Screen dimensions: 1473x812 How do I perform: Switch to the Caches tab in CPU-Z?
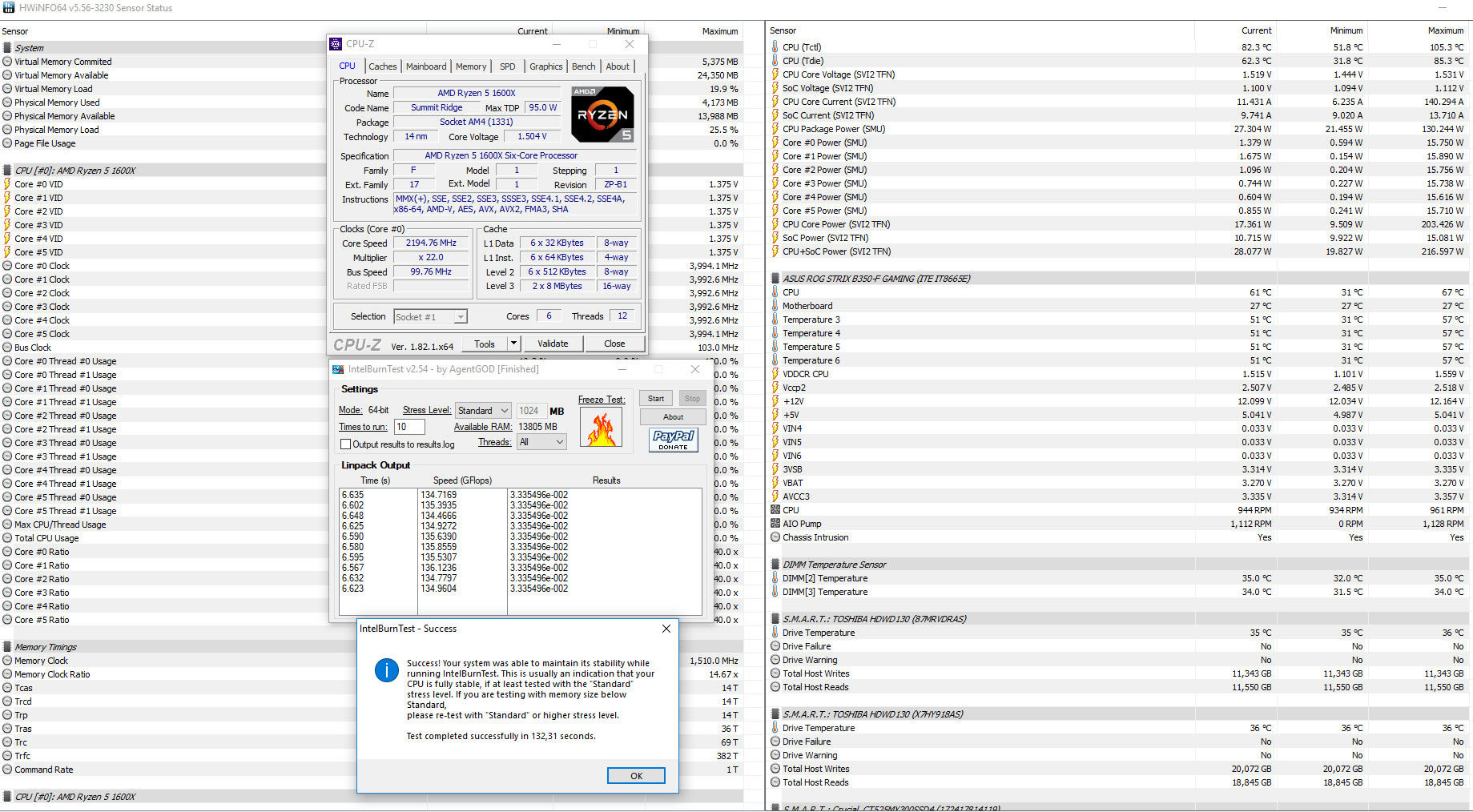coord(382,66)
